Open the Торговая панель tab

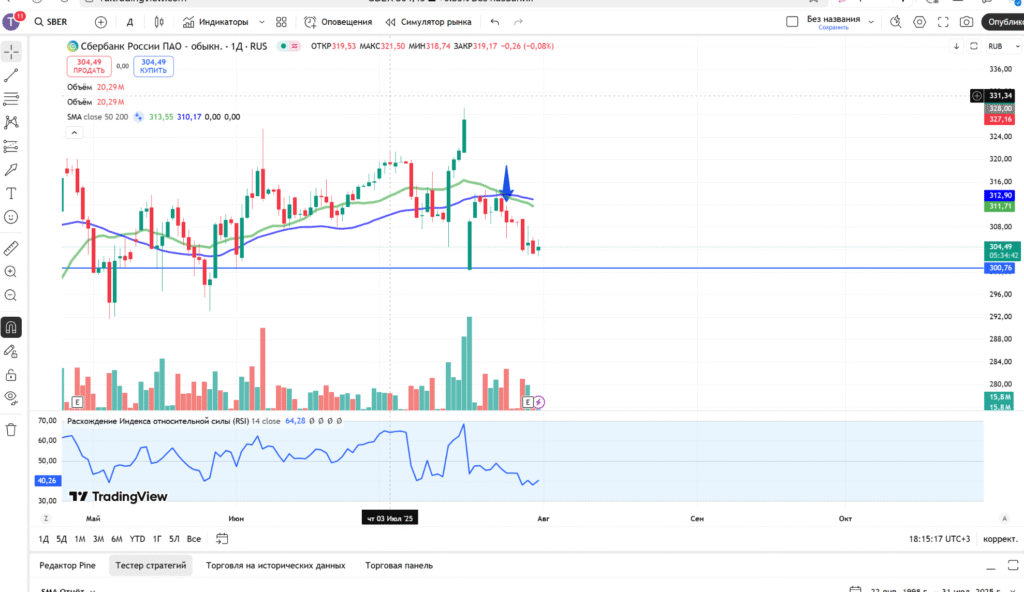tap(399, 565)
